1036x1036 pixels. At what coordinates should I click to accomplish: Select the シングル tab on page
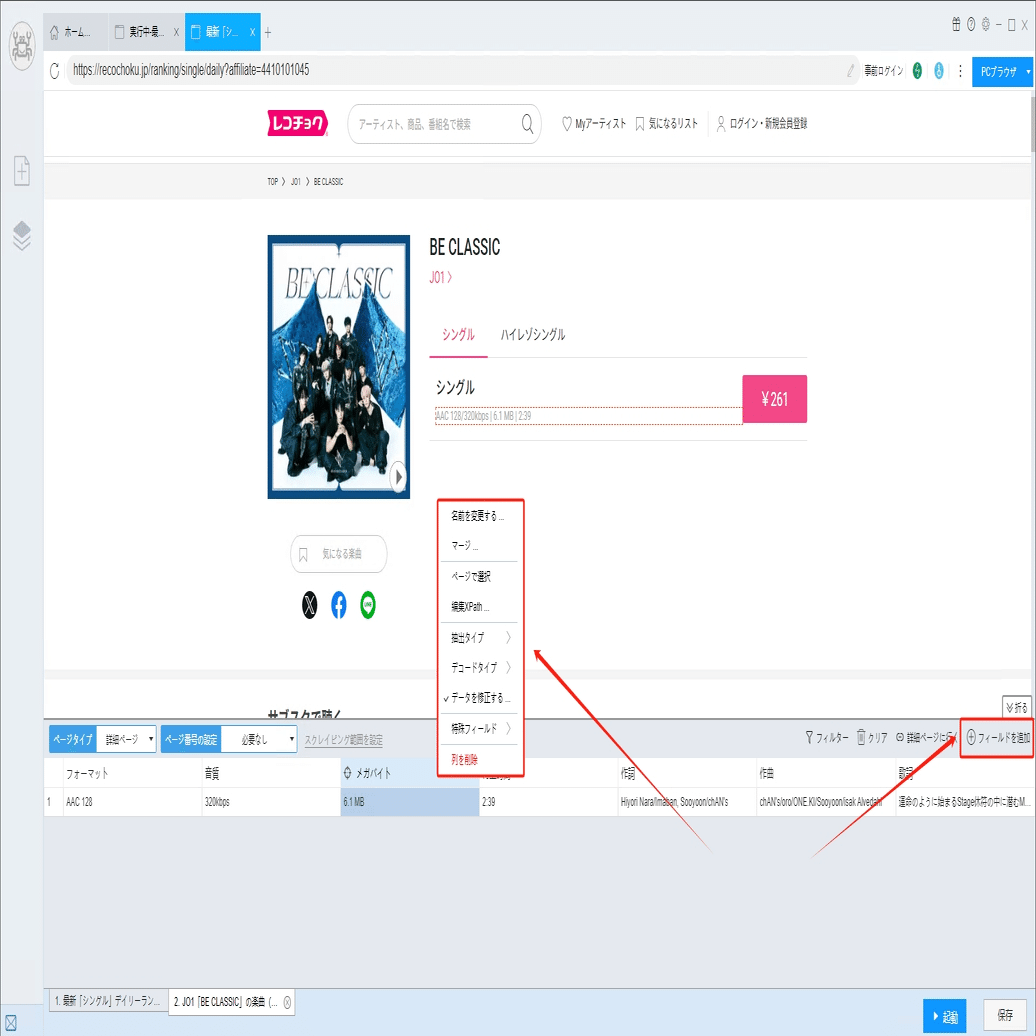(x=458, y=334)
